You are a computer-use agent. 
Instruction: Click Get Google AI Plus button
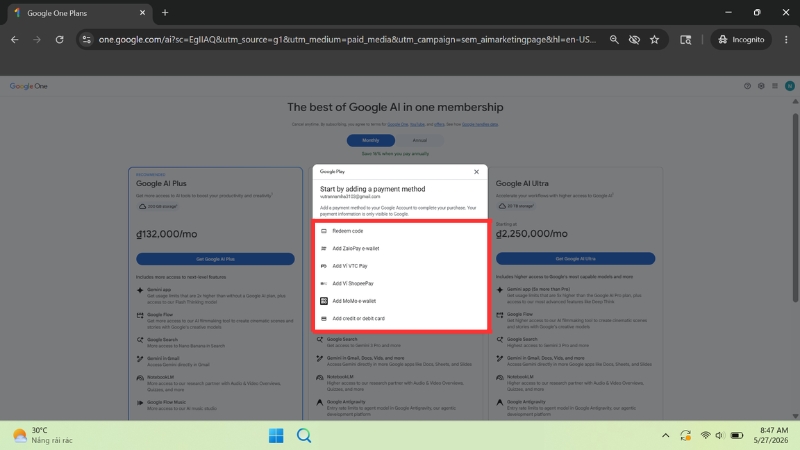(x=215, y=259)
